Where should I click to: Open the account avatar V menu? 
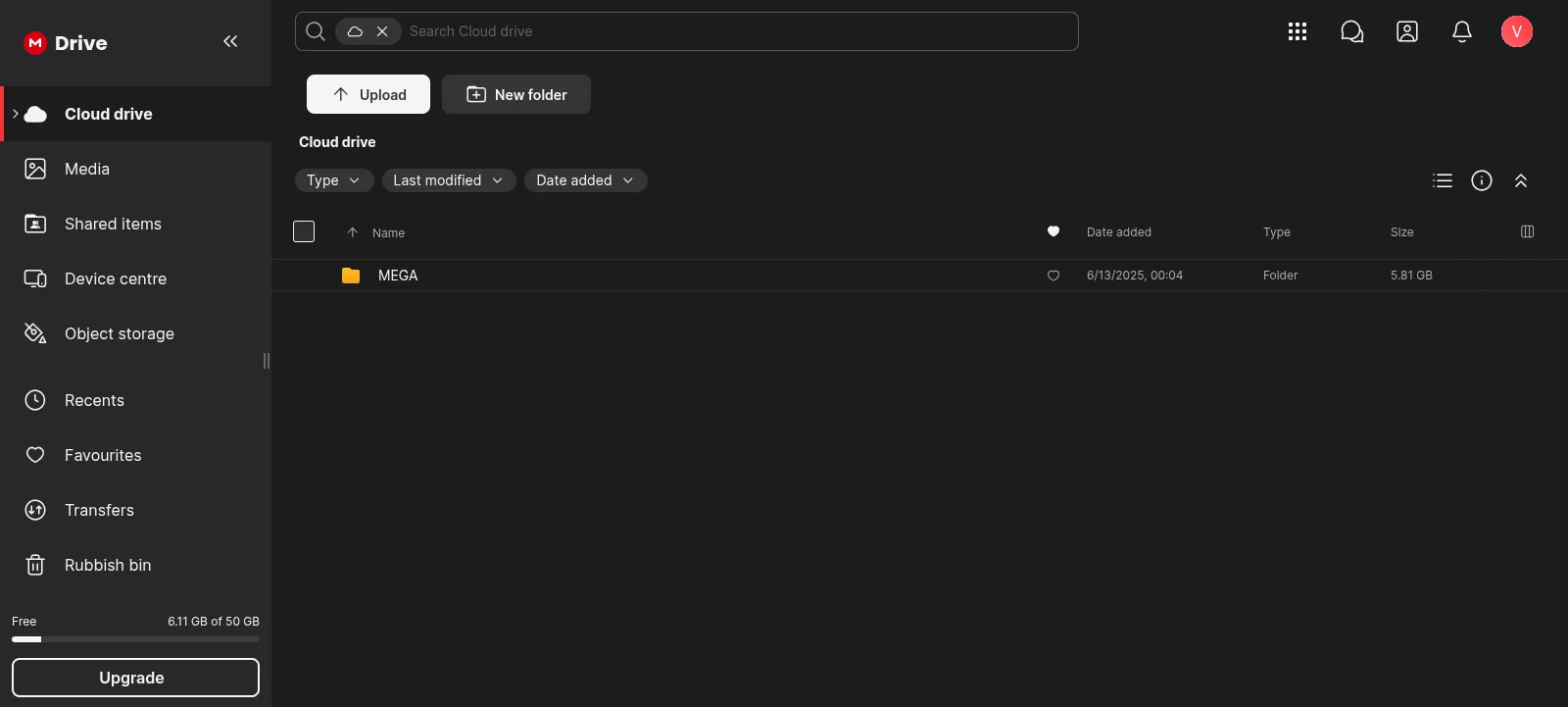pyautogui.click(x=1517, y=31)
